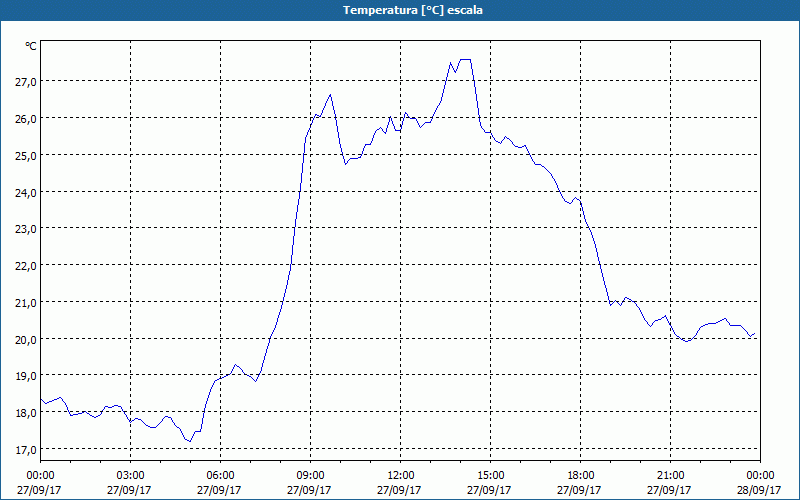This screenshot has height=500, width=800.
Task: Click the 24,0 y-axis label
Action: (x=26, y=192)
